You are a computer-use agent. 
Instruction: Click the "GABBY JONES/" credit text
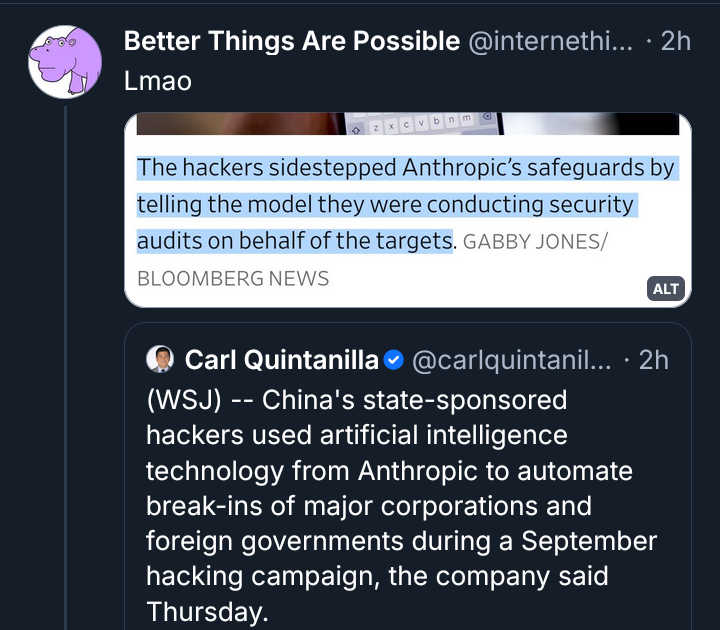coord(535,242)
